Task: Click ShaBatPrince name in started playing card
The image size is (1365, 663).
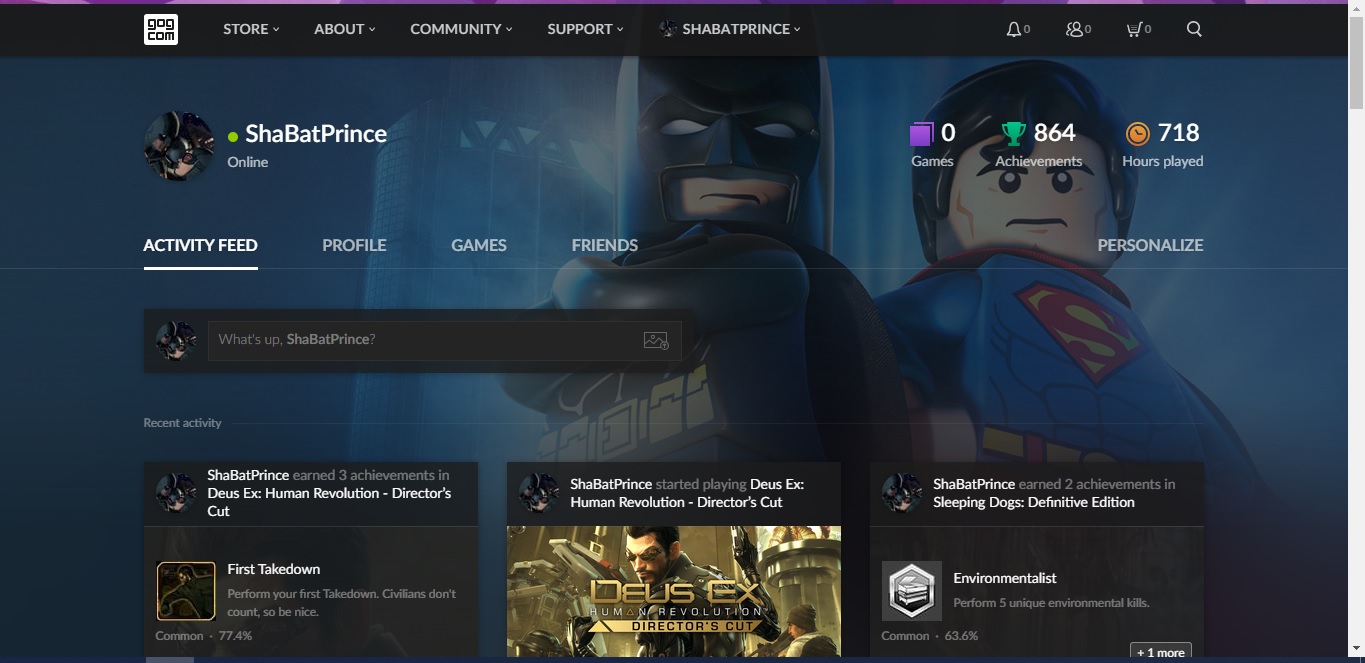Action: point(611,484)
